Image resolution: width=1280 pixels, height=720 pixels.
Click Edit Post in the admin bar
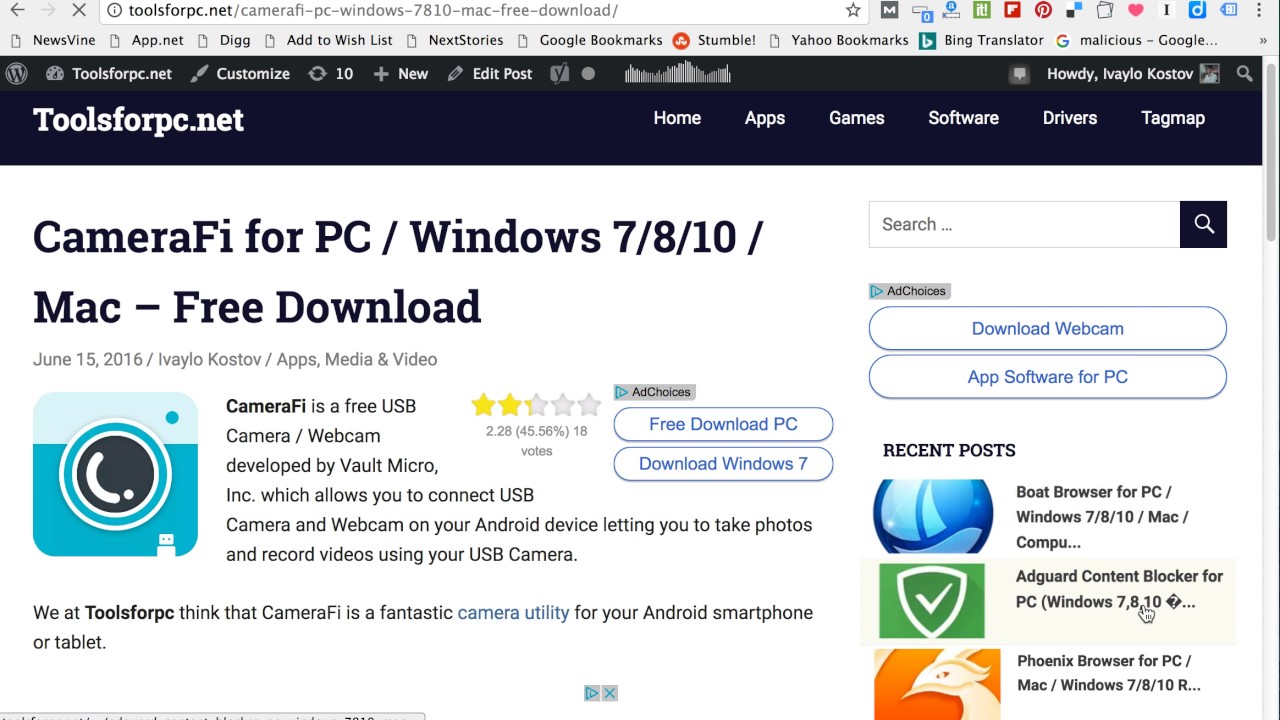490,74
